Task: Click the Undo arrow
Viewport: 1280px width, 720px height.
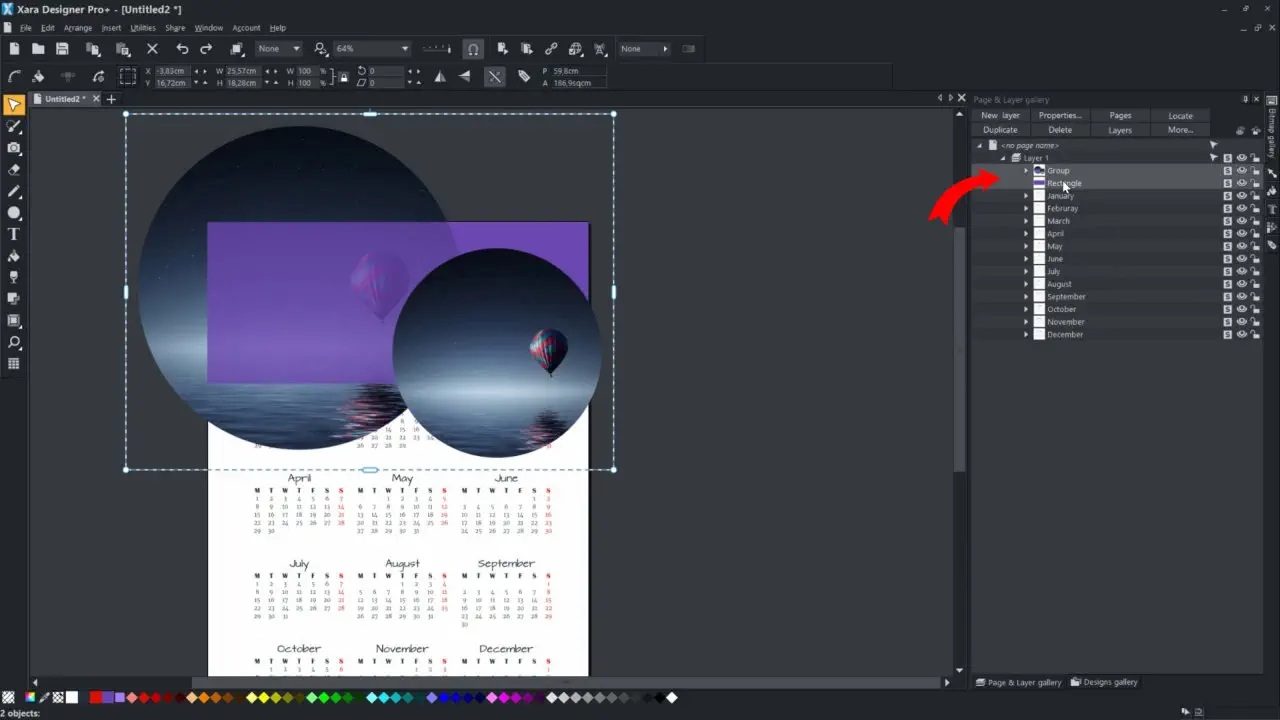Action: (182, 48)
